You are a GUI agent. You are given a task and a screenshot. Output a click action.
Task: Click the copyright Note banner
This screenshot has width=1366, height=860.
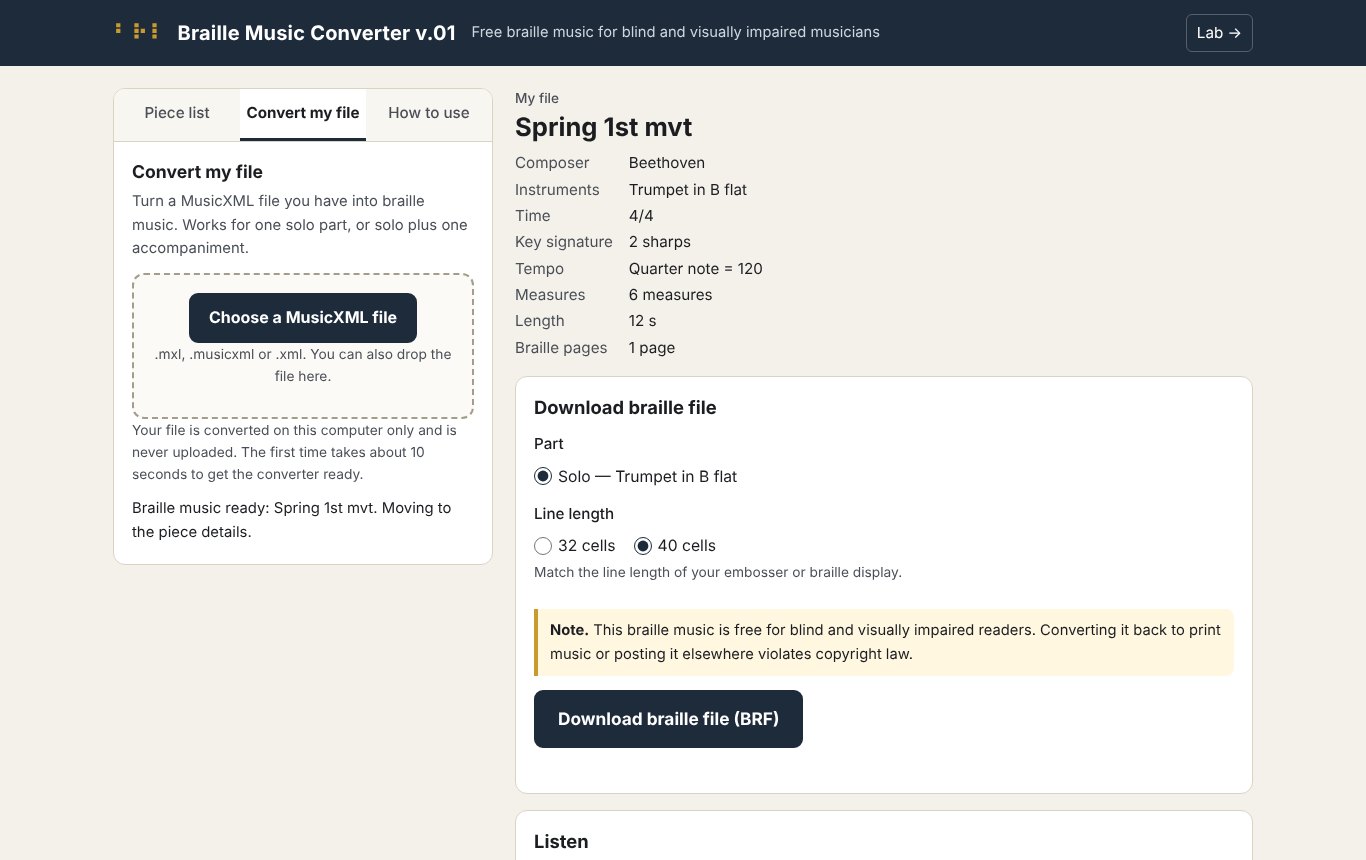(x=884, y=642)
